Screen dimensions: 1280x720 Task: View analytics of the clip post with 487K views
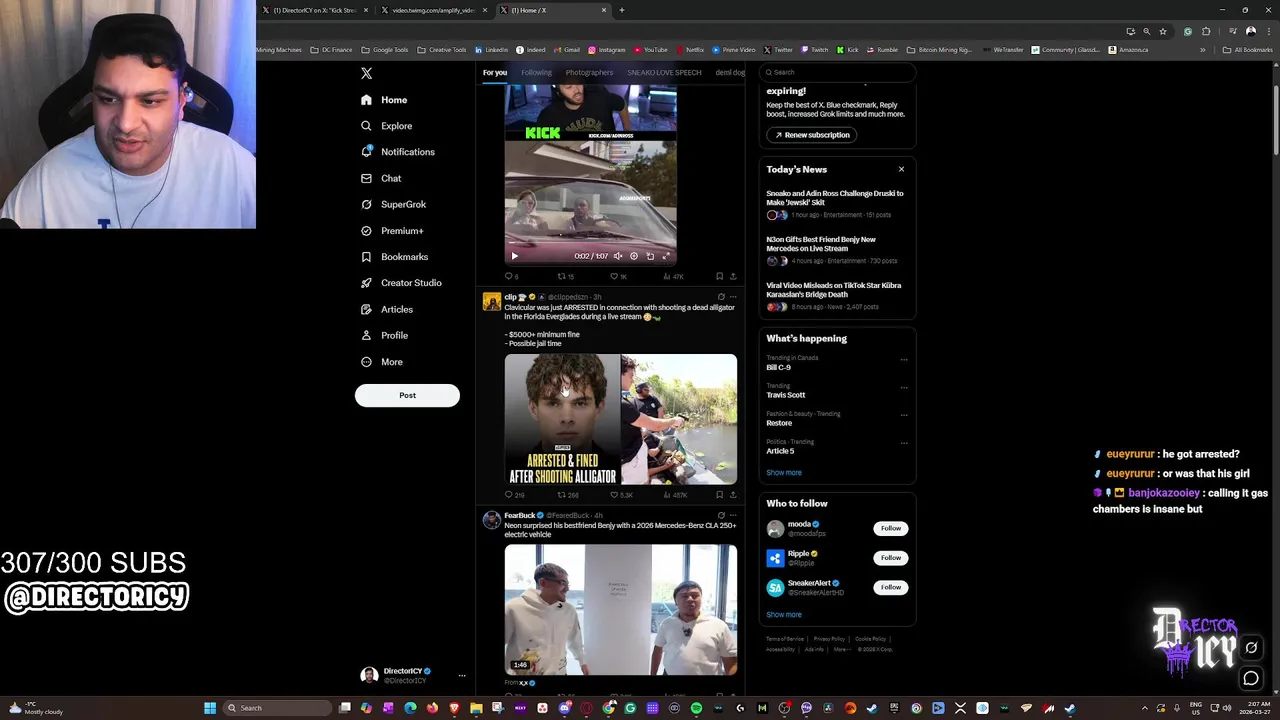(674, 495)
